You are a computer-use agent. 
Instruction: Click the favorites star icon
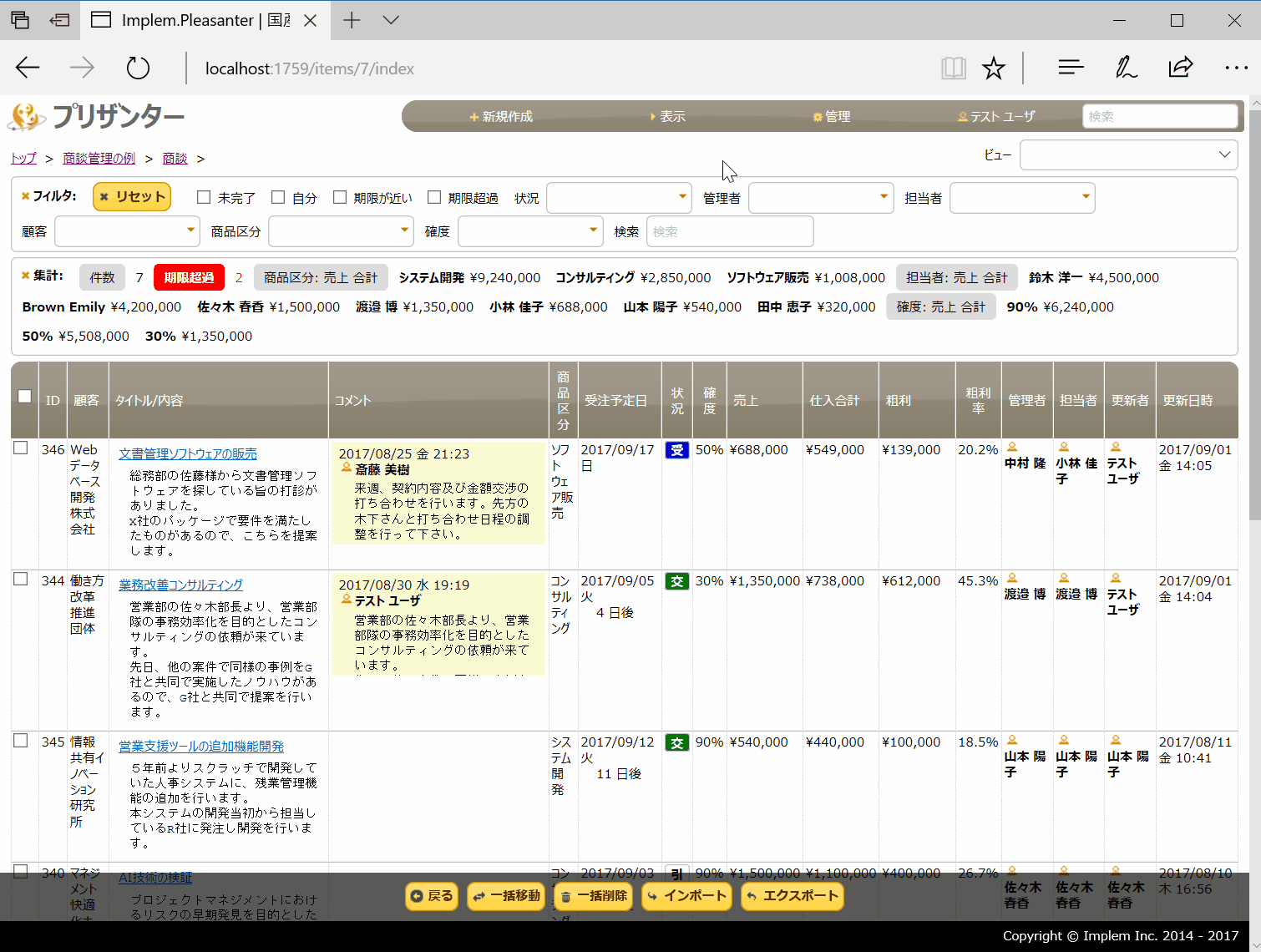993,68
